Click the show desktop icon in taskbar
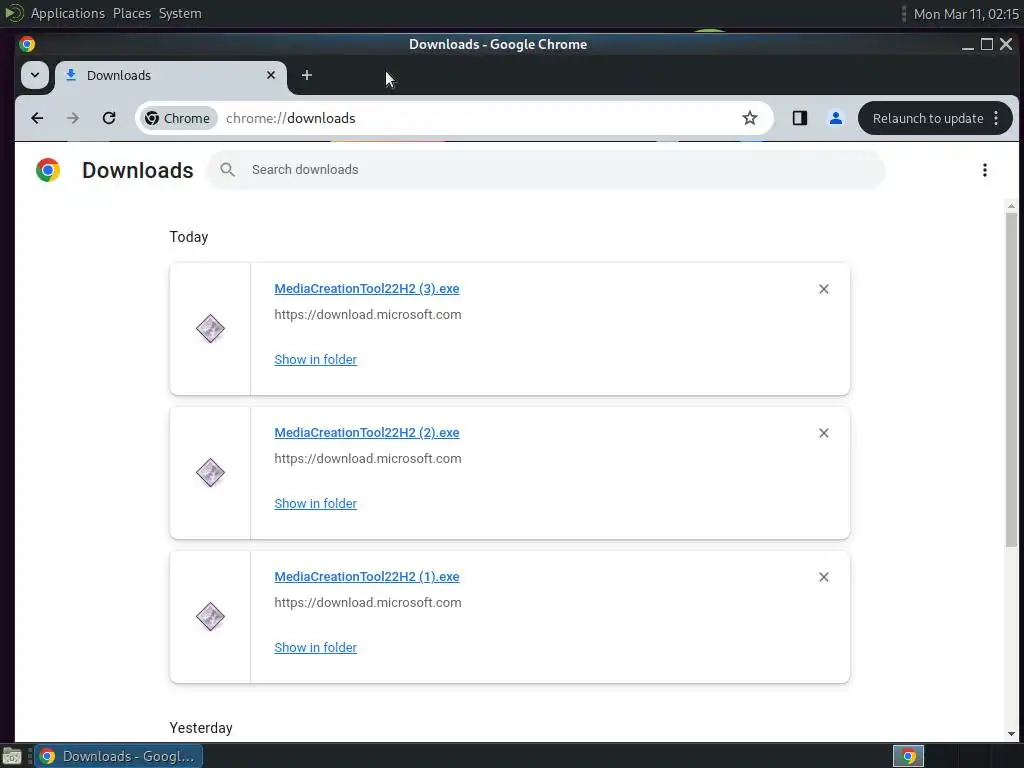Image resolution: width=1024 pixels, height=768 pixels. pyautogui.click(x=12, y=756)
